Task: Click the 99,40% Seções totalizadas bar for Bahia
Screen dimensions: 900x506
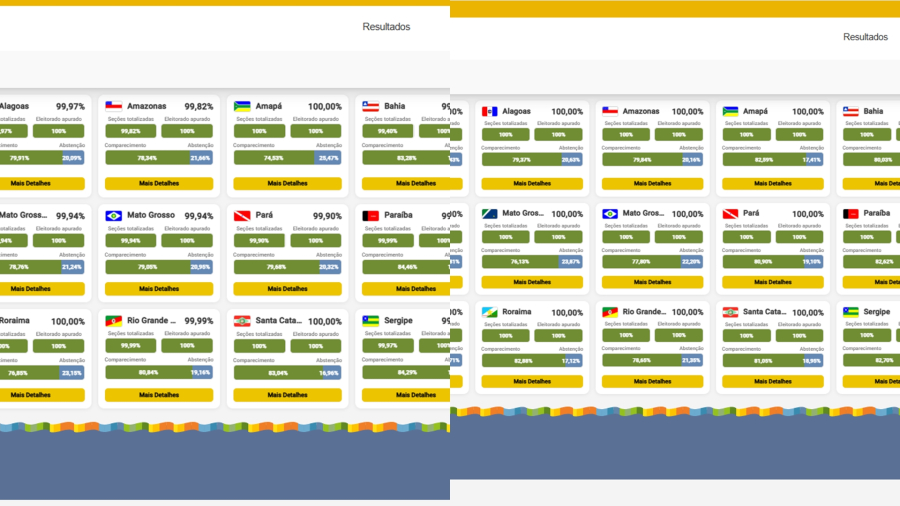Action: [388, 131]
